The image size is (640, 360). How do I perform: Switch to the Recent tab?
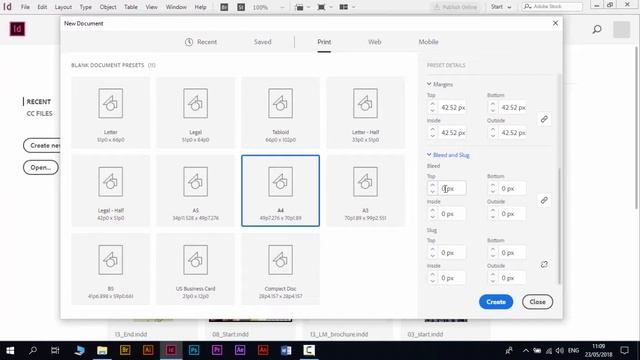pos(201,42)
